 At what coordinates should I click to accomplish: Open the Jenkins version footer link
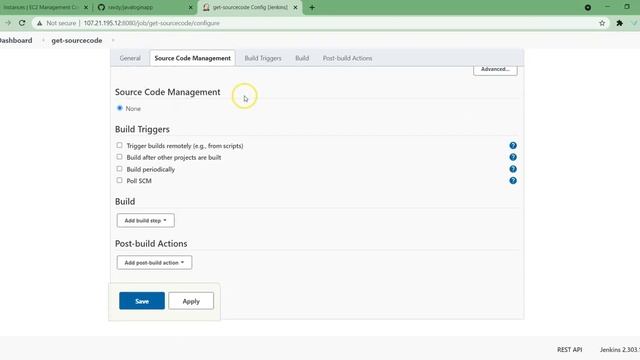tap(620, 350)
